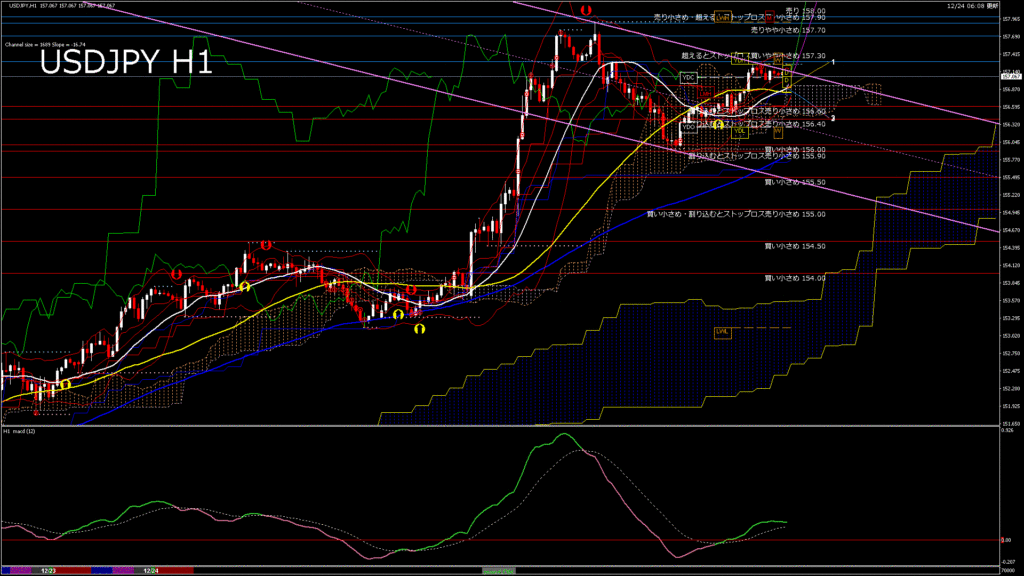The width and height of the screenshot is (1024, 576).
Task: Click the 0.326 MACD axis value
Action: tap(1008, 430)
